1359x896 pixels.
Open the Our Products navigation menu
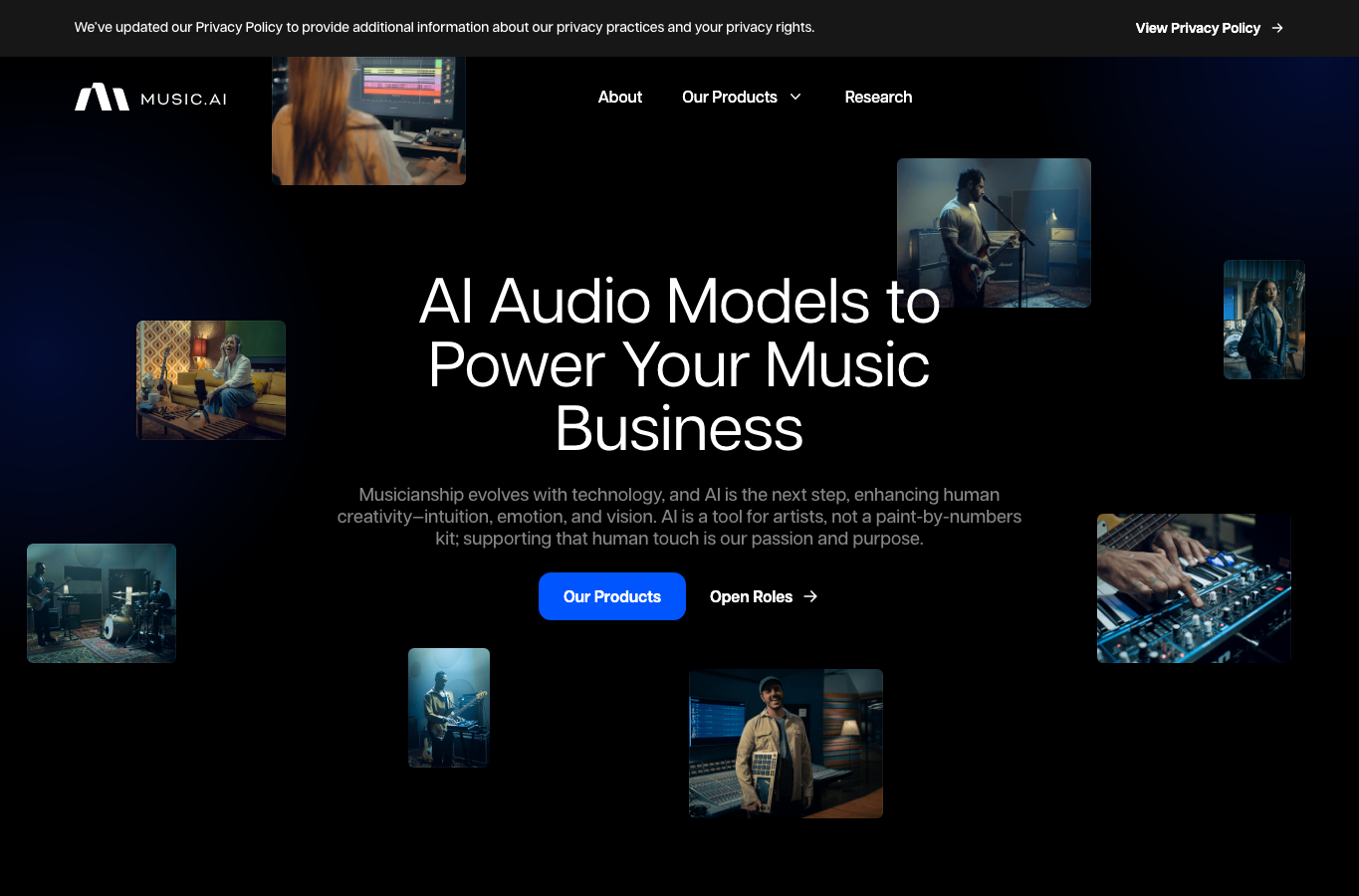741,97
